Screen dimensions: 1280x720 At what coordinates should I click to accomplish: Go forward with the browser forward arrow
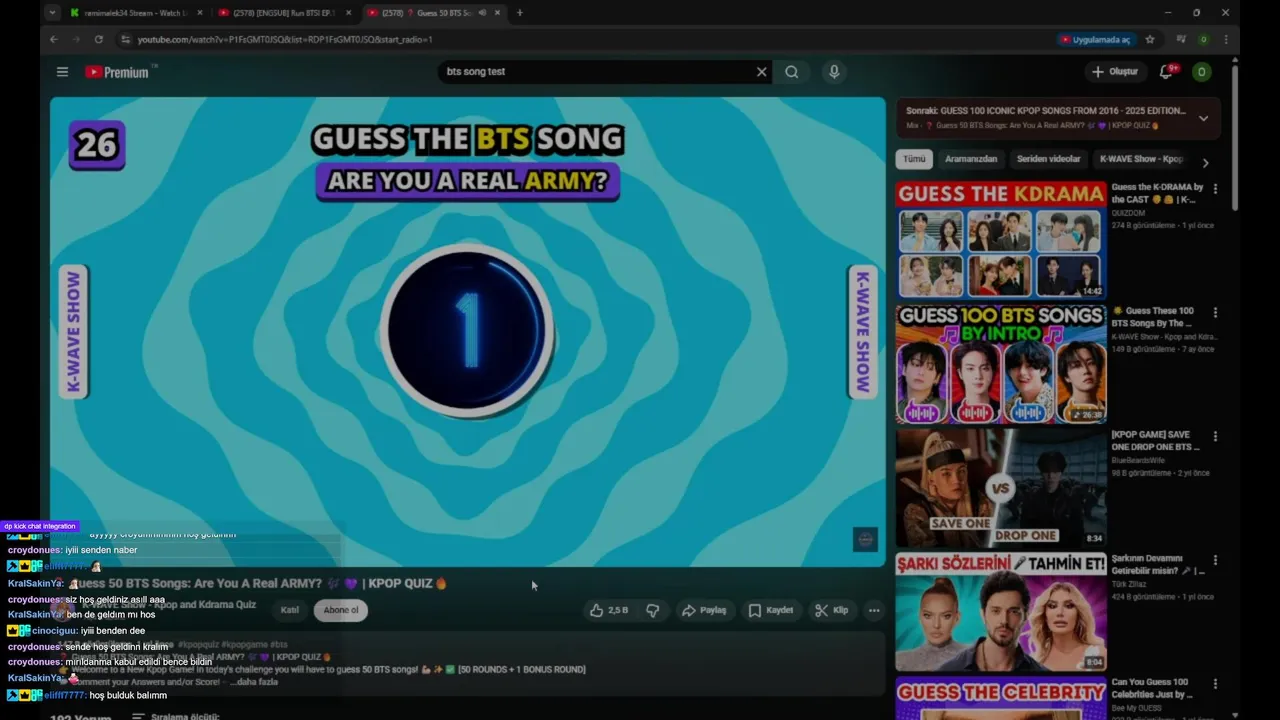76,39
